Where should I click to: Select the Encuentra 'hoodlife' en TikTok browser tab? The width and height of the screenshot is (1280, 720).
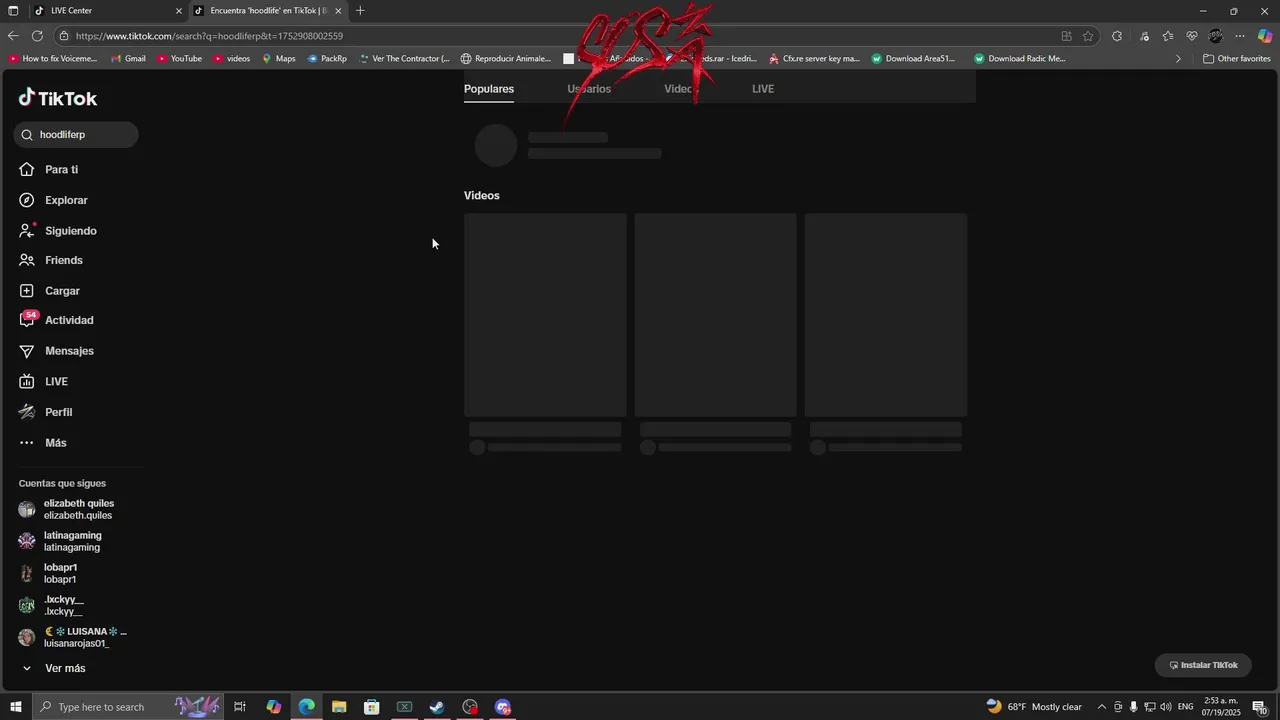point(268,11)
